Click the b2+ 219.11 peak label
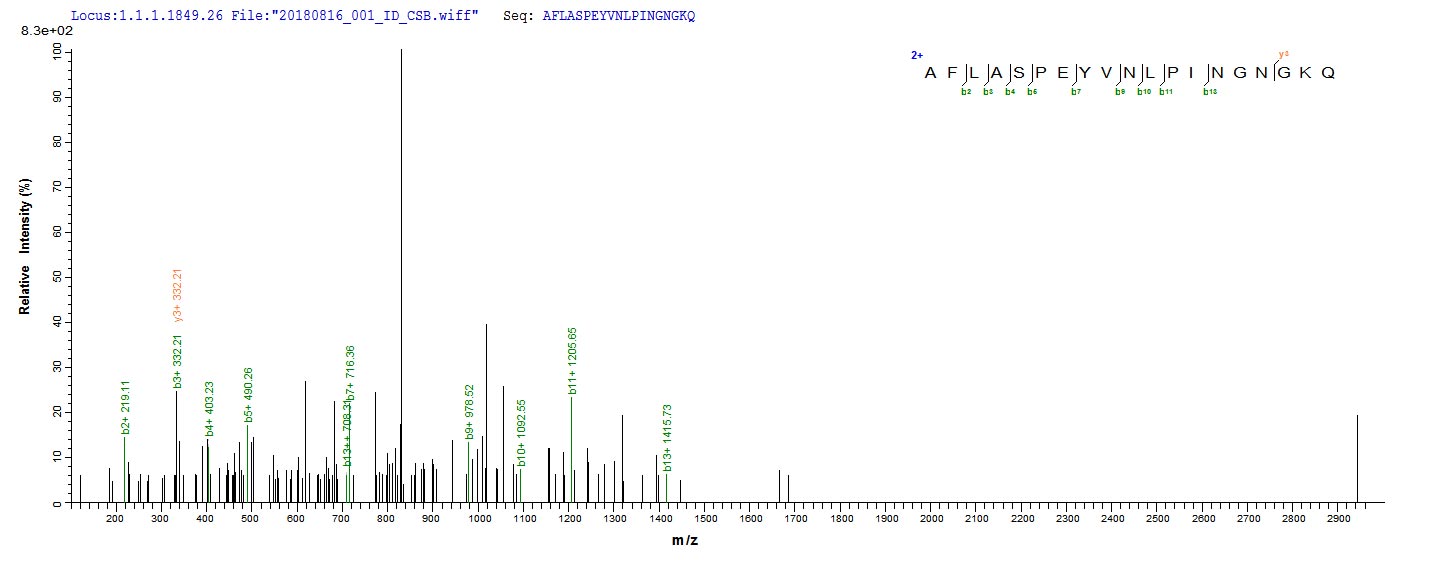Screen dimensions: 1436x562 coord(125,407)
